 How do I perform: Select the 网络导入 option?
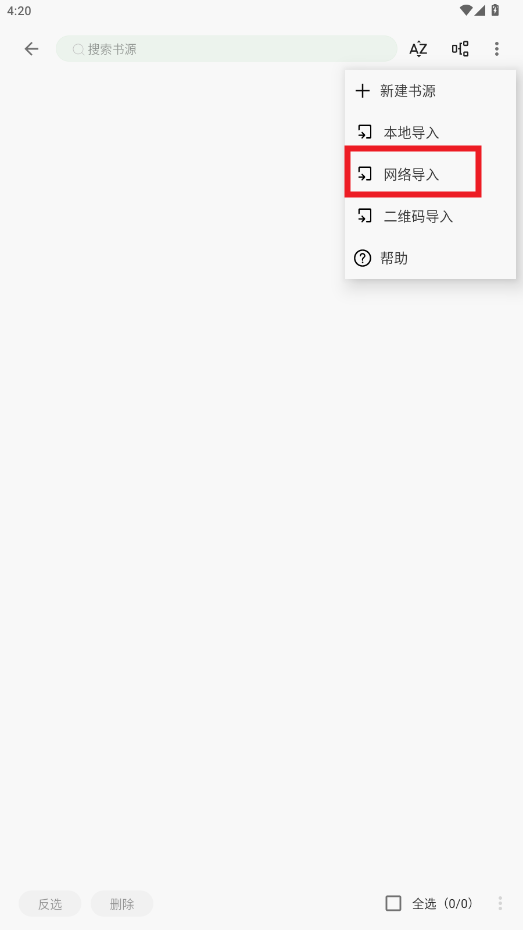430,174
